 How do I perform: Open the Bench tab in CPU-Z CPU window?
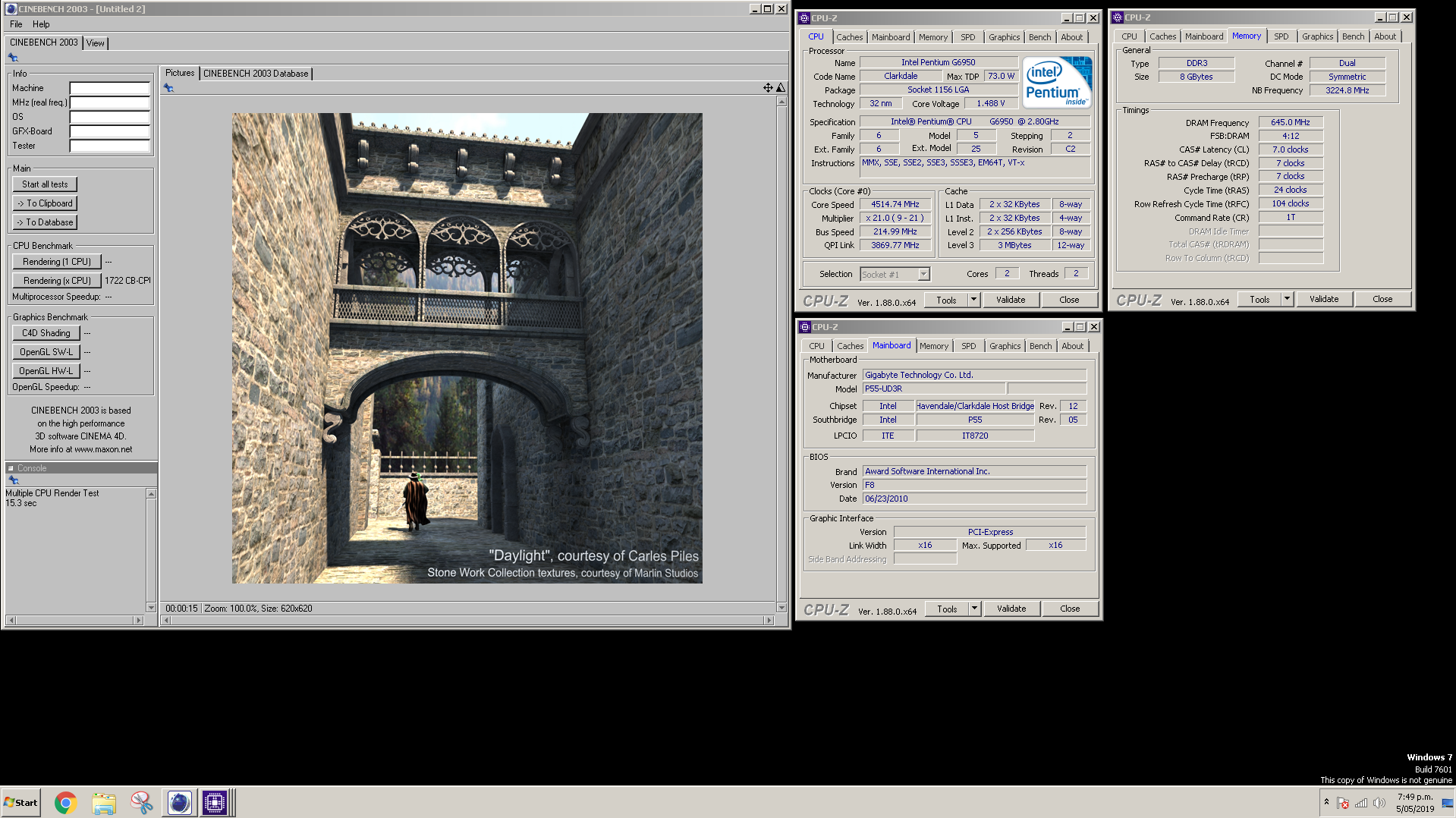(1040, 37)
